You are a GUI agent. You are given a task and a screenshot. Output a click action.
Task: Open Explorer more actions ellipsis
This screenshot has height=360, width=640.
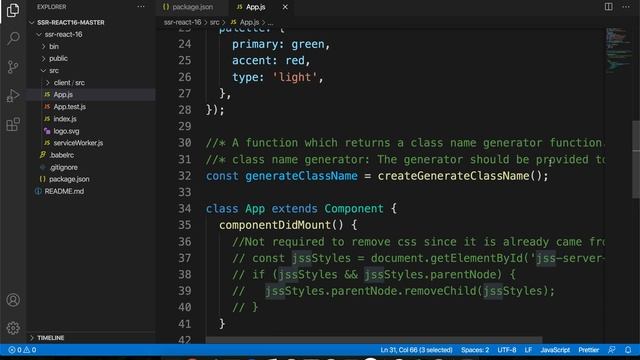pos(141,7)
